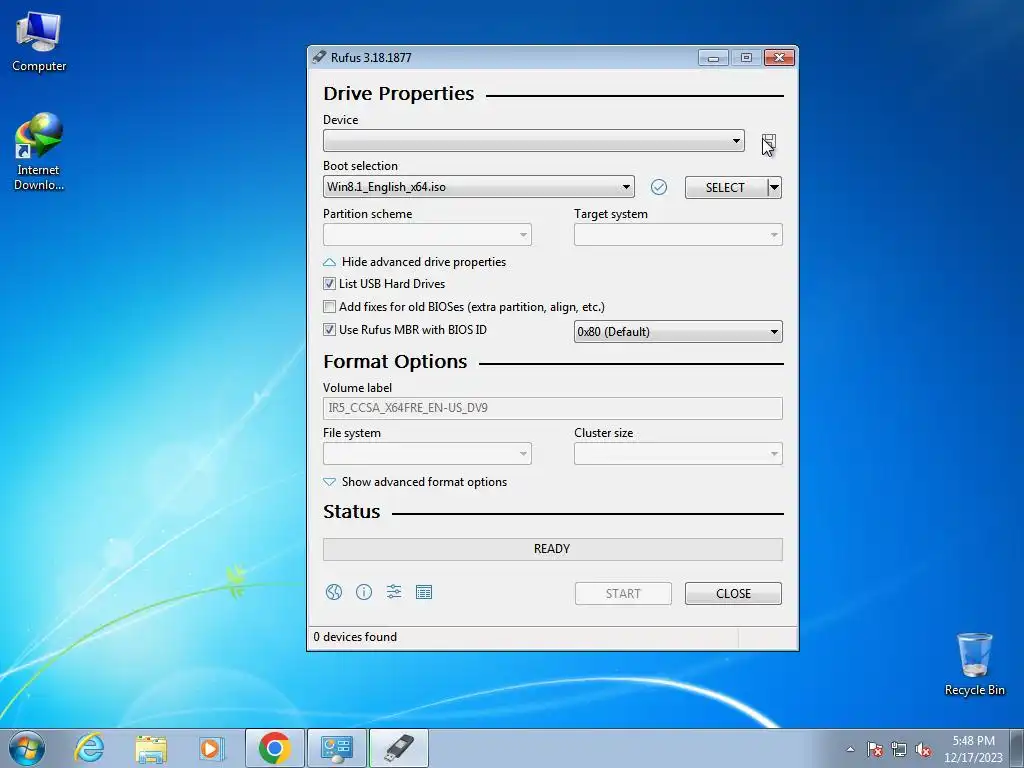Expand Show advanced format options

tap(415, 482)
